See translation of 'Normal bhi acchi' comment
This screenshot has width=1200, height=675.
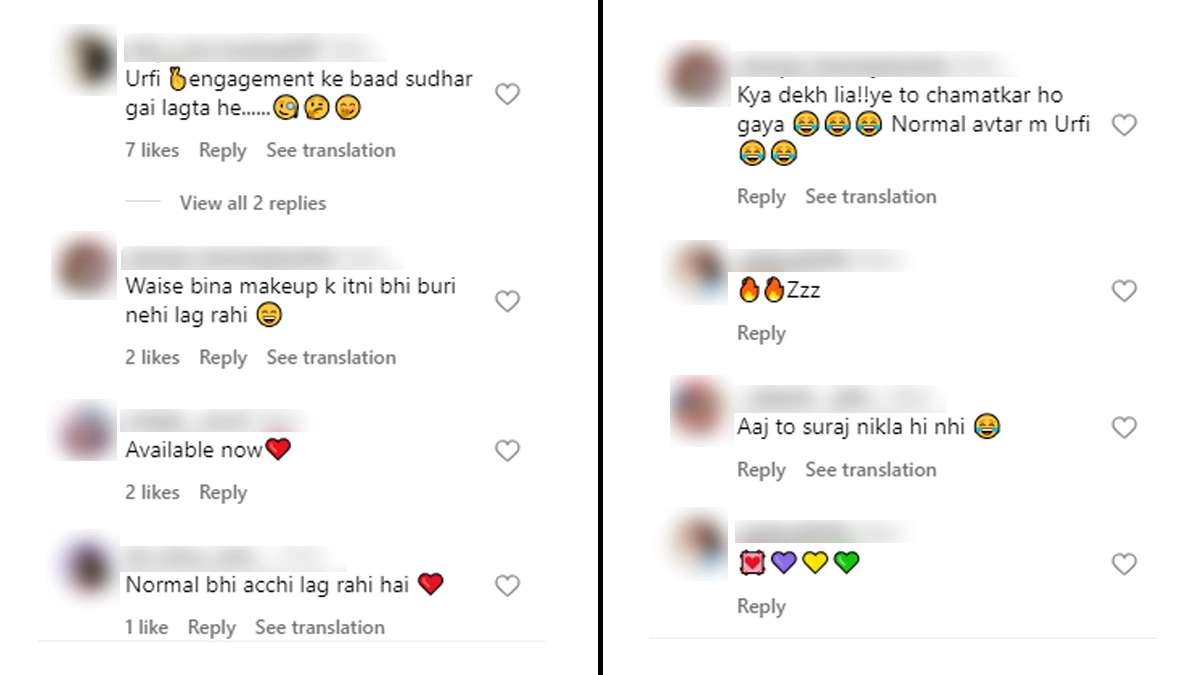(320, 627)
